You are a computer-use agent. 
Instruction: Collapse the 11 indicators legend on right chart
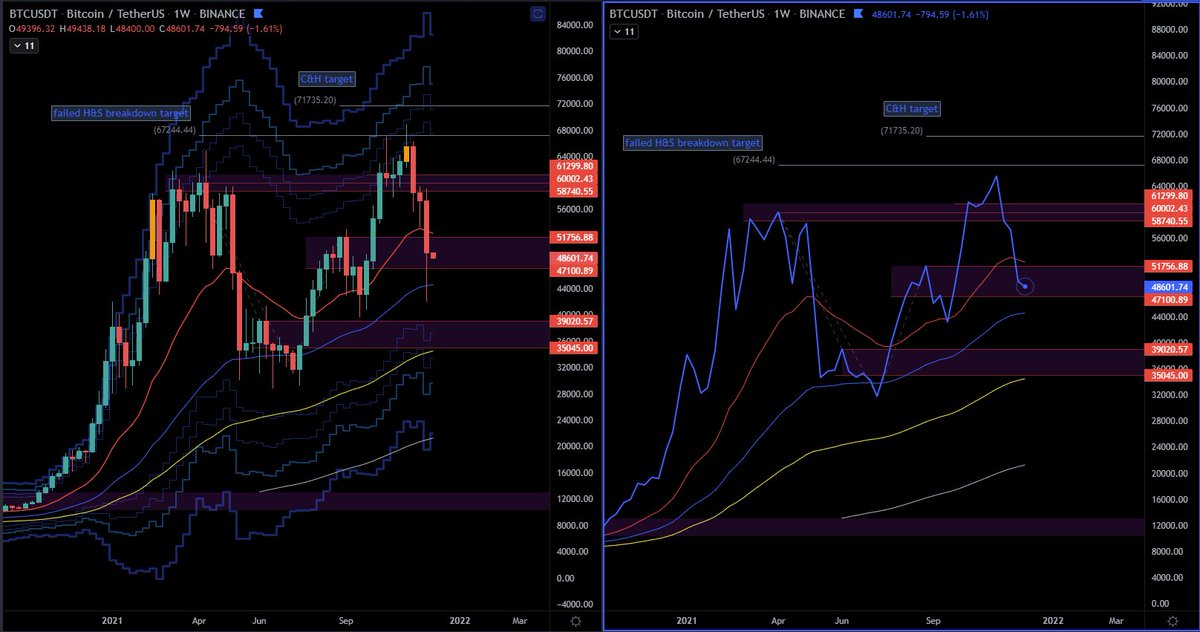(x=624, y=32)
